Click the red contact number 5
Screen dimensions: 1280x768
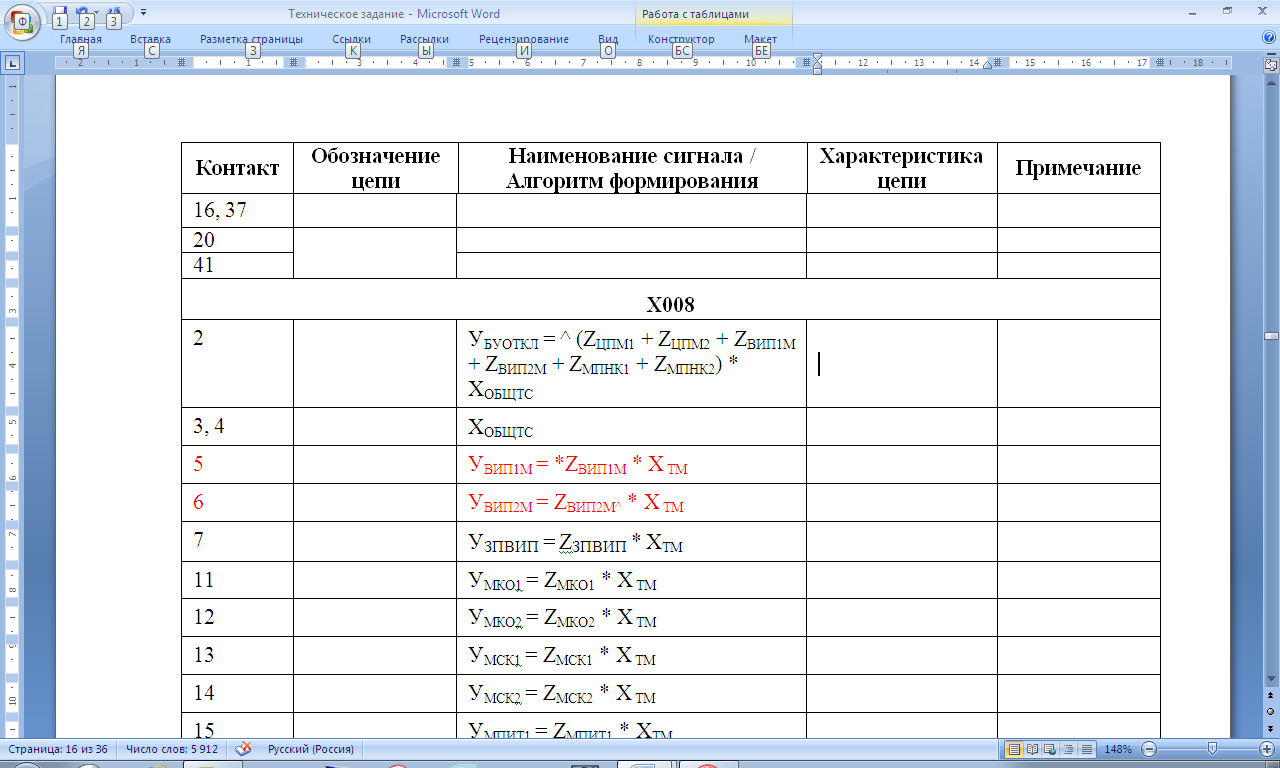(198, 463)
